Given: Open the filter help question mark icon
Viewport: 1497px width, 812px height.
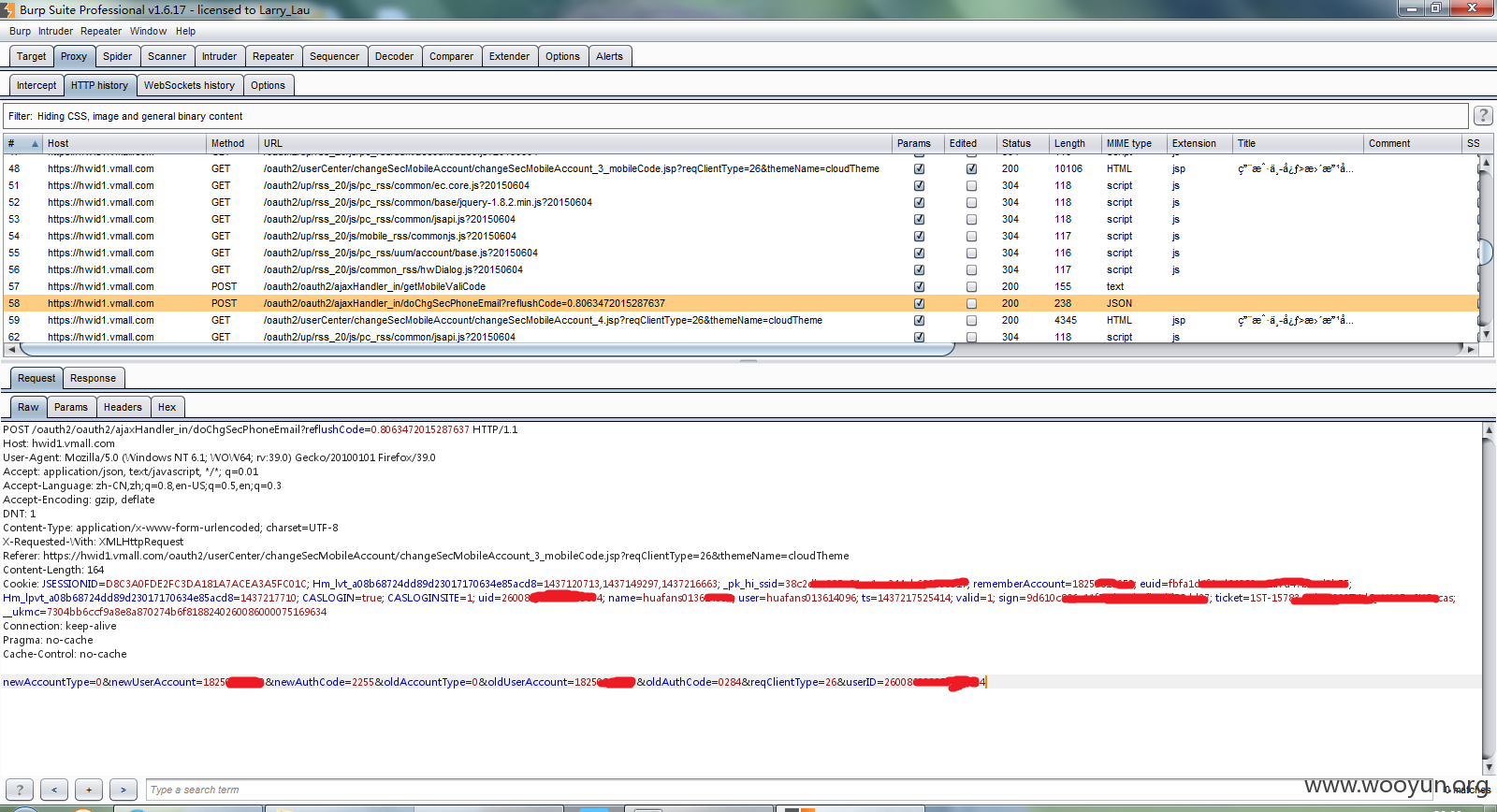Looking at the screenshot, I should click(1483, 115).
